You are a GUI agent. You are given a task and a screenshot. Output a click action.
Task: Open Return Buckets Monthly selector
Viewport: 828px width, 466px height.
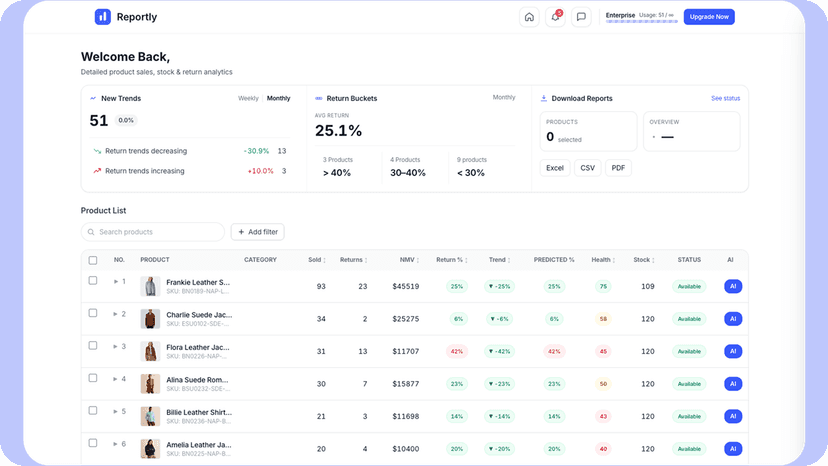504,97
